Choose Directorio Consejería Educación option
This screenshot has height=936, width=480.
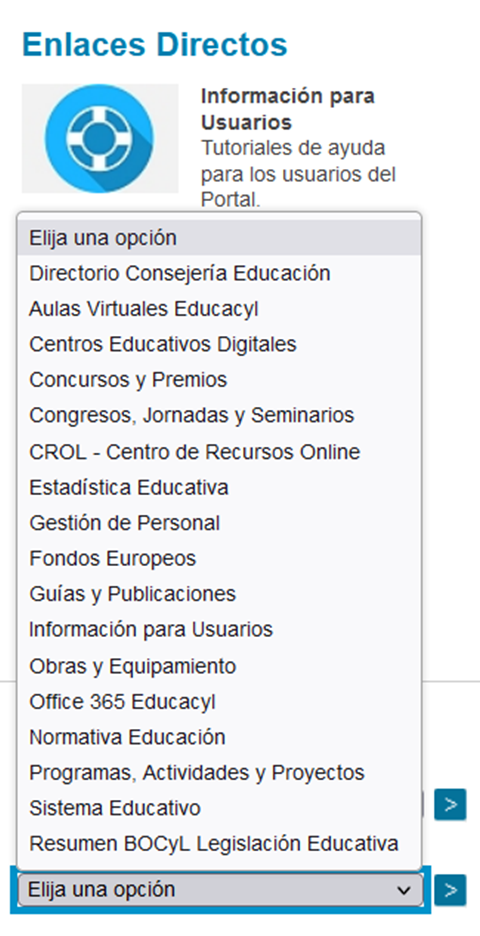(x=219, y=273)
